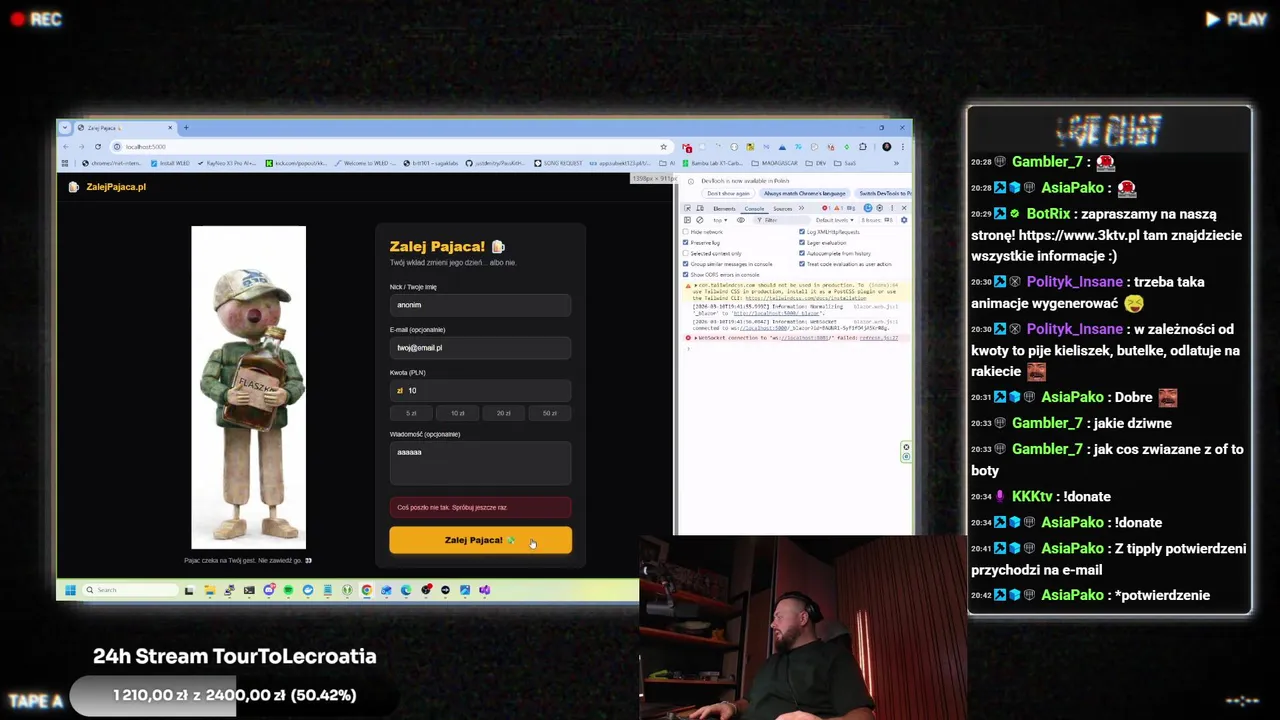Viewport: 1280px width, 720px height.
Task: Toggle Preserve log checkbox
Action: coord(685,243)
